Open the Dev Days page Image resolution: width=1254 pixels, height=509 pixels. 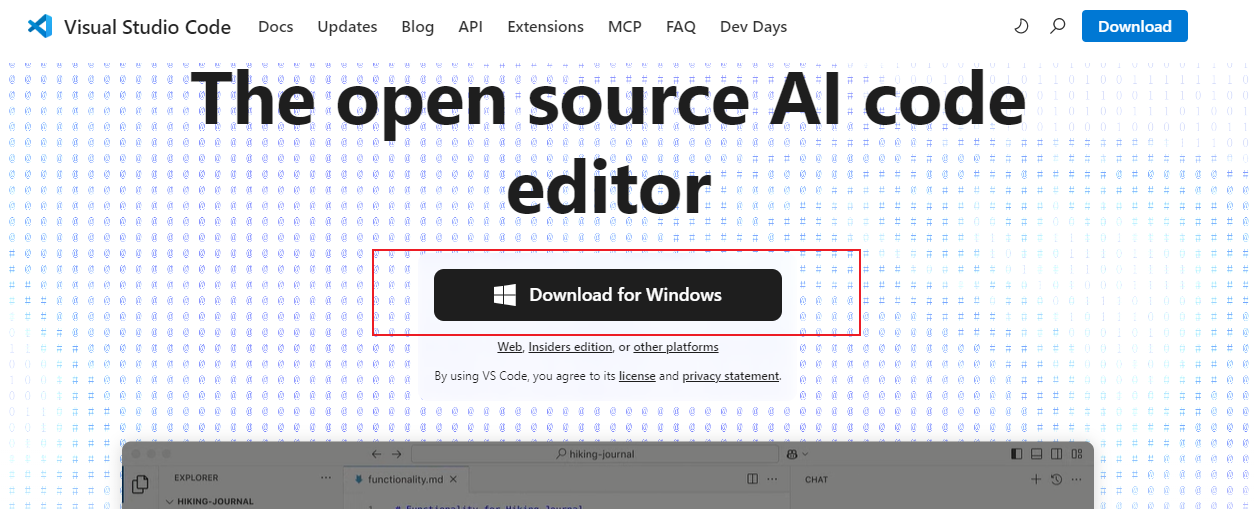(753, 27)
